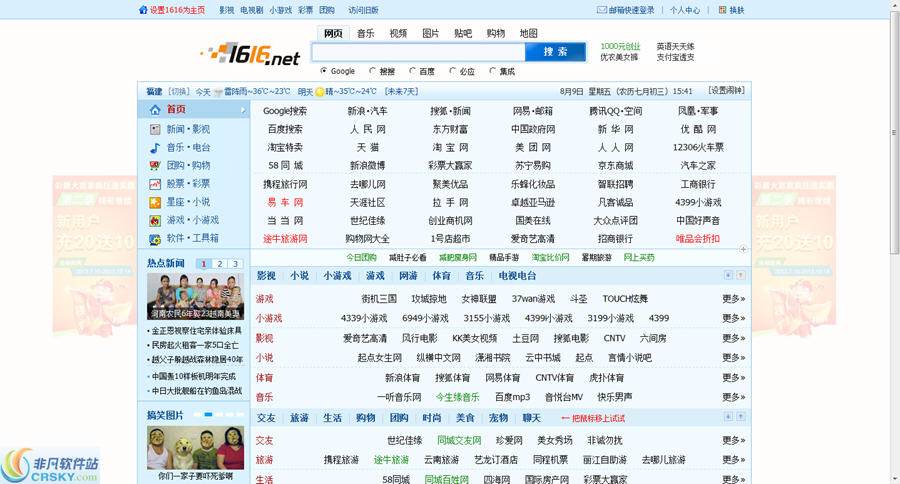This screenshot has height=484, width=900.
Task: Select the Google search engine radio
Action: pos(324,71)
